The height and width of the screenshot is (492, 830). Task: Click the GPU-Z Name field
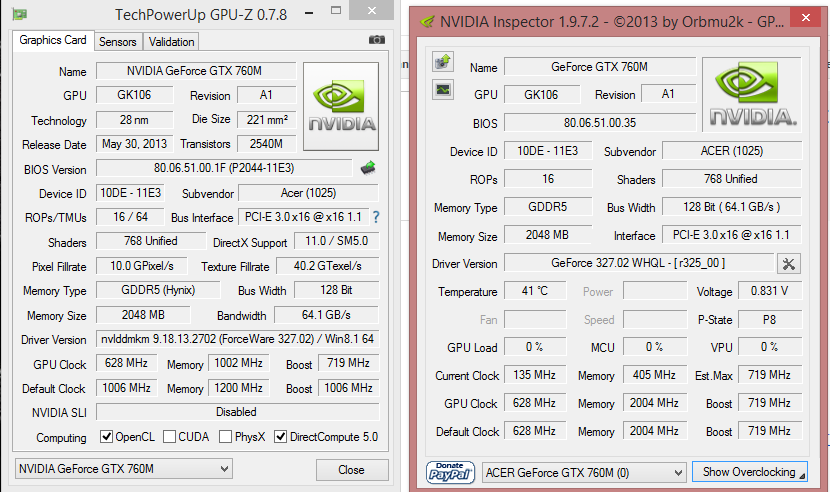point(196,71)
